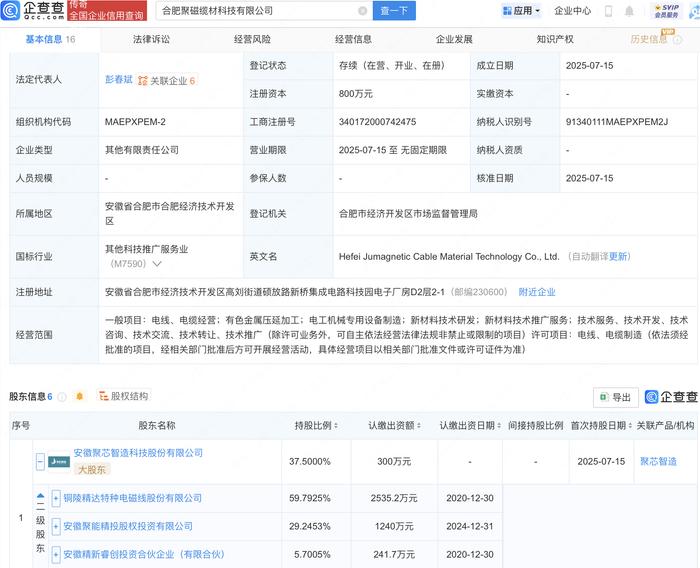Switch to the 经营信息 tab
This screenshot has height=568, width=700.
pyautogui.click(x=353, y=39)
